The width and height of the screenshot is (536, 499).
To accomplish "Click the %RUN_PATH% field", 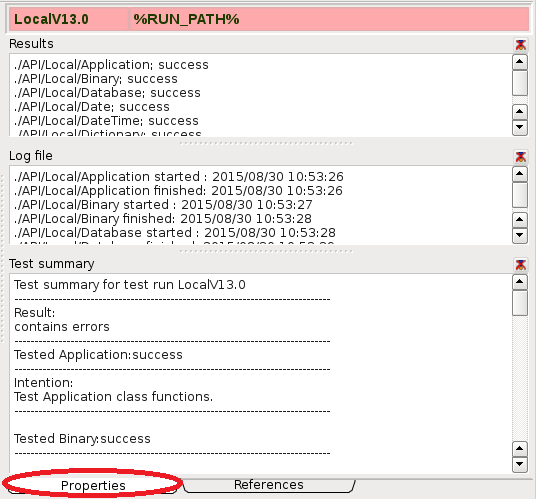I will [x=329, y=19].
